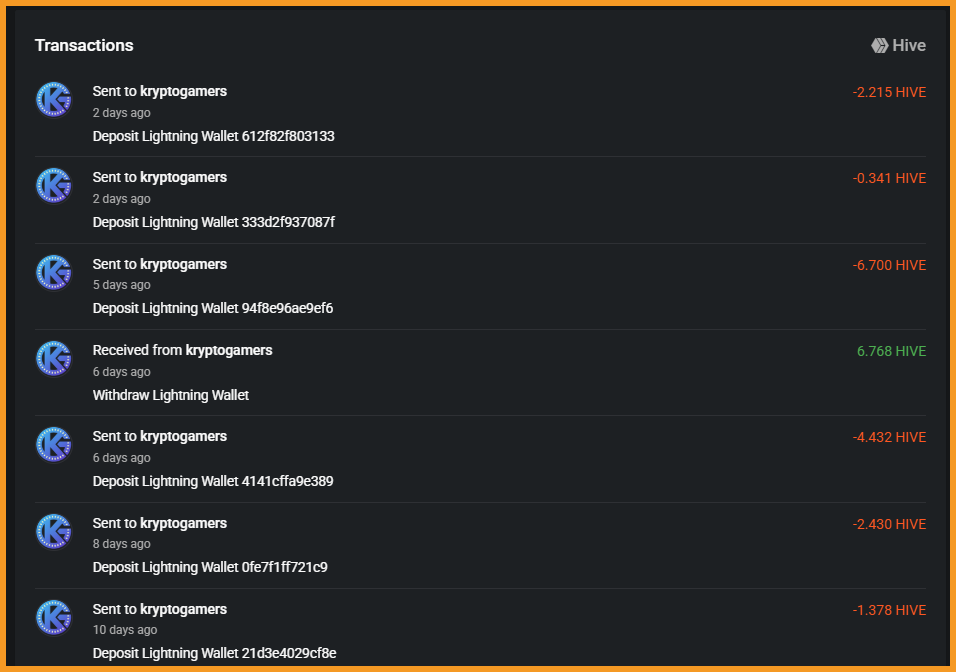Click the kryptogamers name on the -4.432 HIVE row
Viewport: 956px width, 672px height.
(x=184, y=436)
